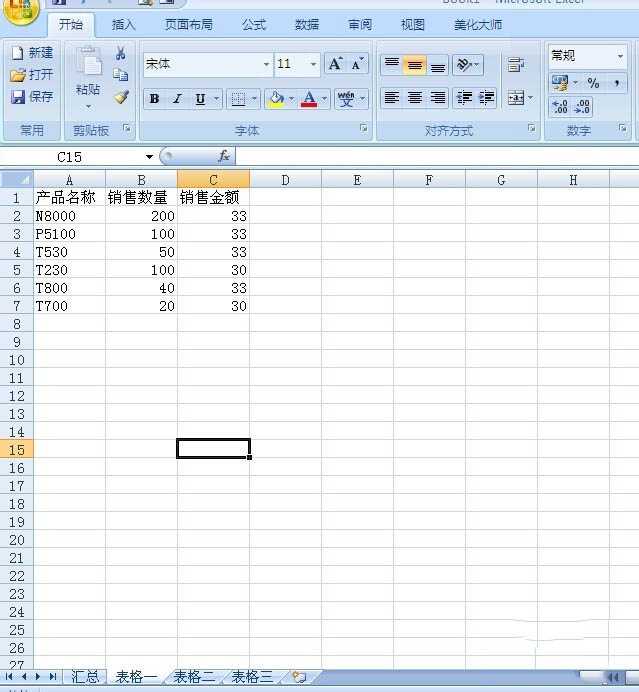Open the 插入 ribbon tab
Screen dimensions: 639x692
point(124,25)
